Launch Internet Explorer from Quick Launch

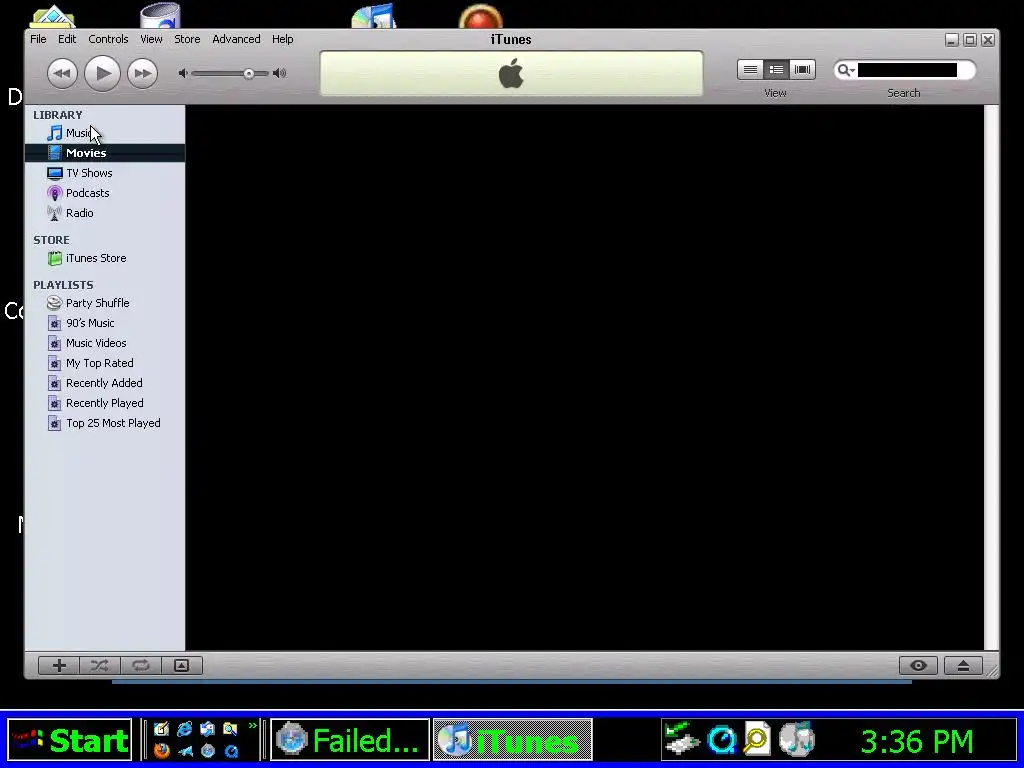point(185,729)
